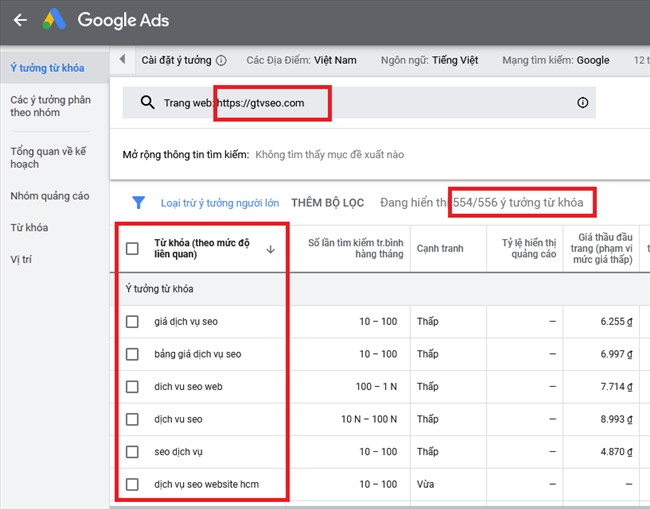
Task: Sort by the Từ khóa column arrow
Action: (x=270, y=249)
